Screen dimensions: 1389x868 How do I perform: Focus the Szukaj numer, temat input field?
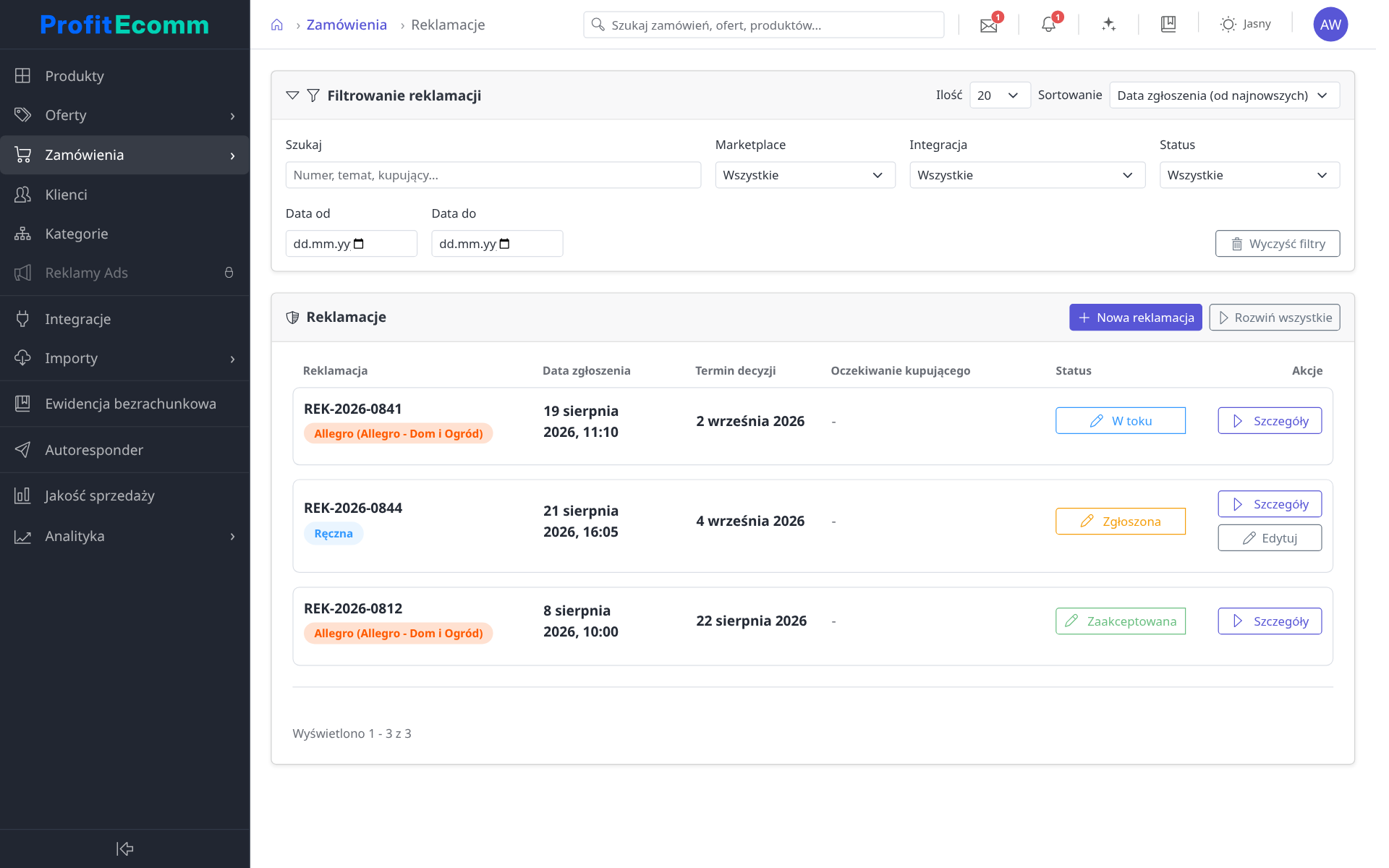click(493, 175)
